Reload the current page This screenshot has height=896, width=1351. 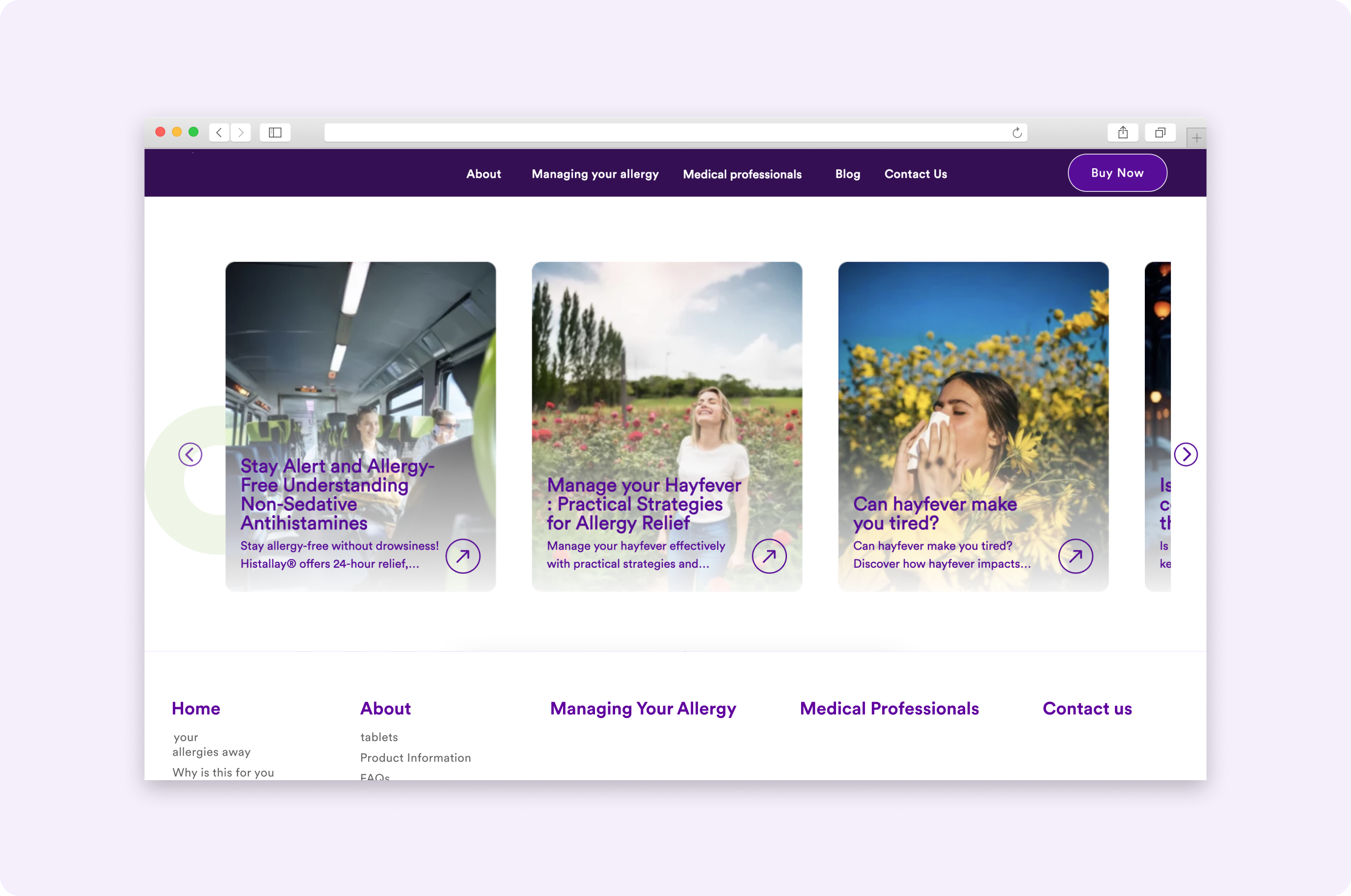1017,132
